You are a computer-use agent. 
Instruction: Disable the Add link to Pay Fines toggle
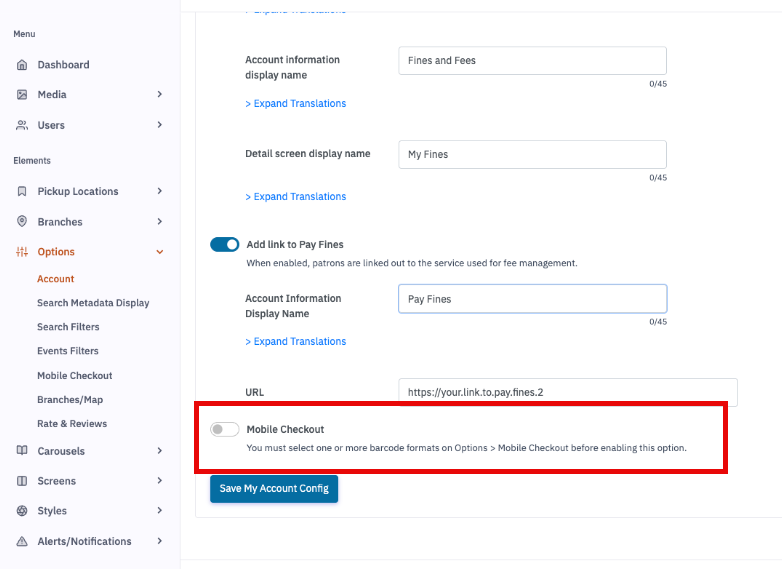coord(225,244)
